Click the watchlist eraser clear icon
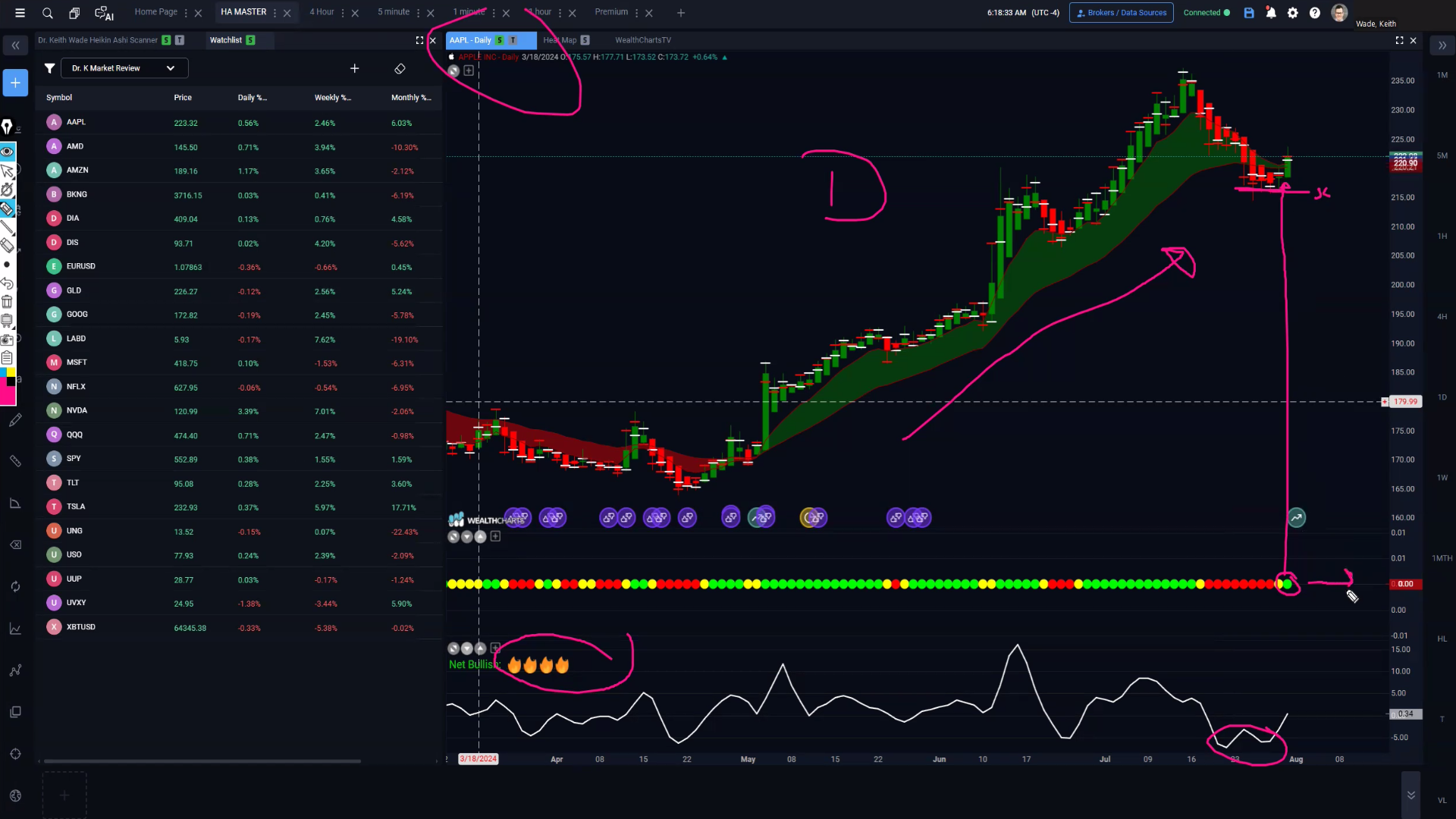The width and height of the screenshot is (1456, 819). tap(400, 68)
